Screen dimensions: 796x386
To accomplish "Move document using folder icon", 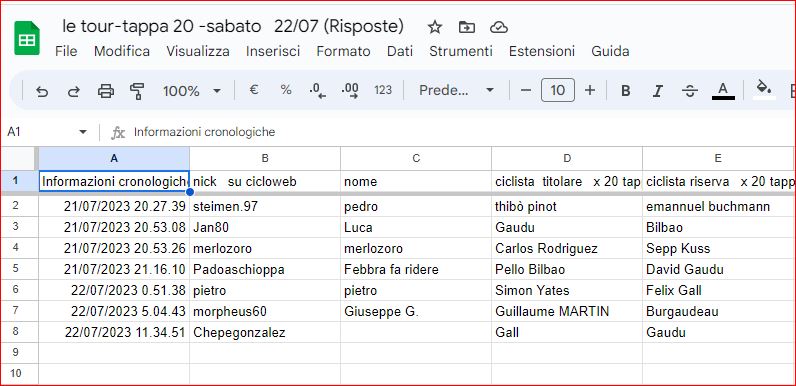I will (467, 27).
